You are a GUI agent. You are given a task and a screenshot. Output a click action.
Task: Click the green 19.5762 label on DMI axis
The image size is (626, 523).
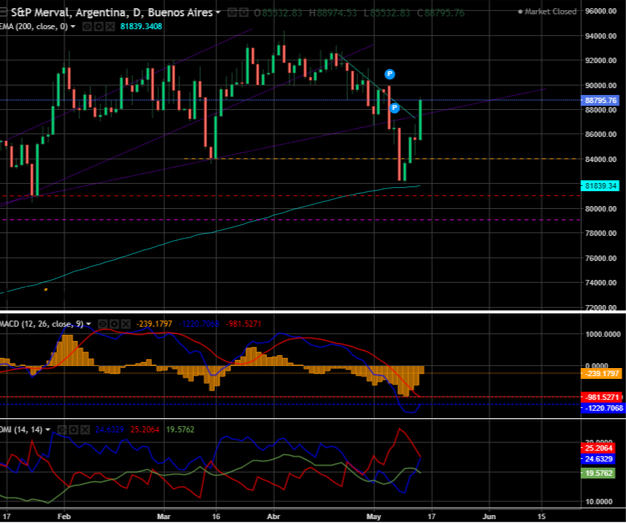coord(598,473)
